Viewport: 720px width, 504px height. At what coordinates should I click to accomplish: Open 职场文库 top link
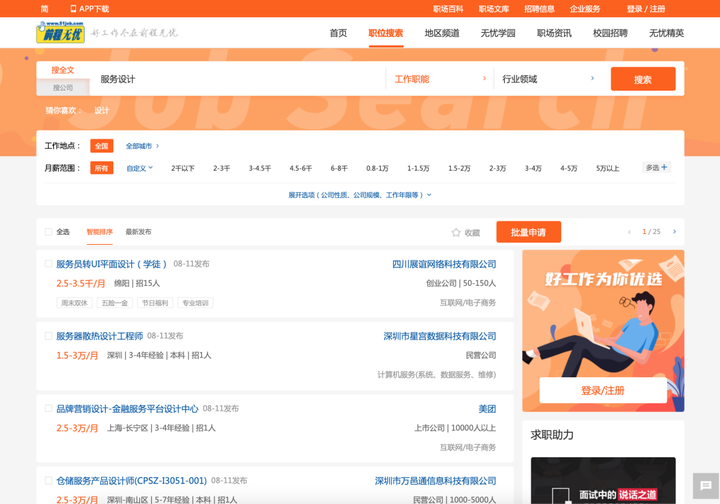click(x=494, y=9)
